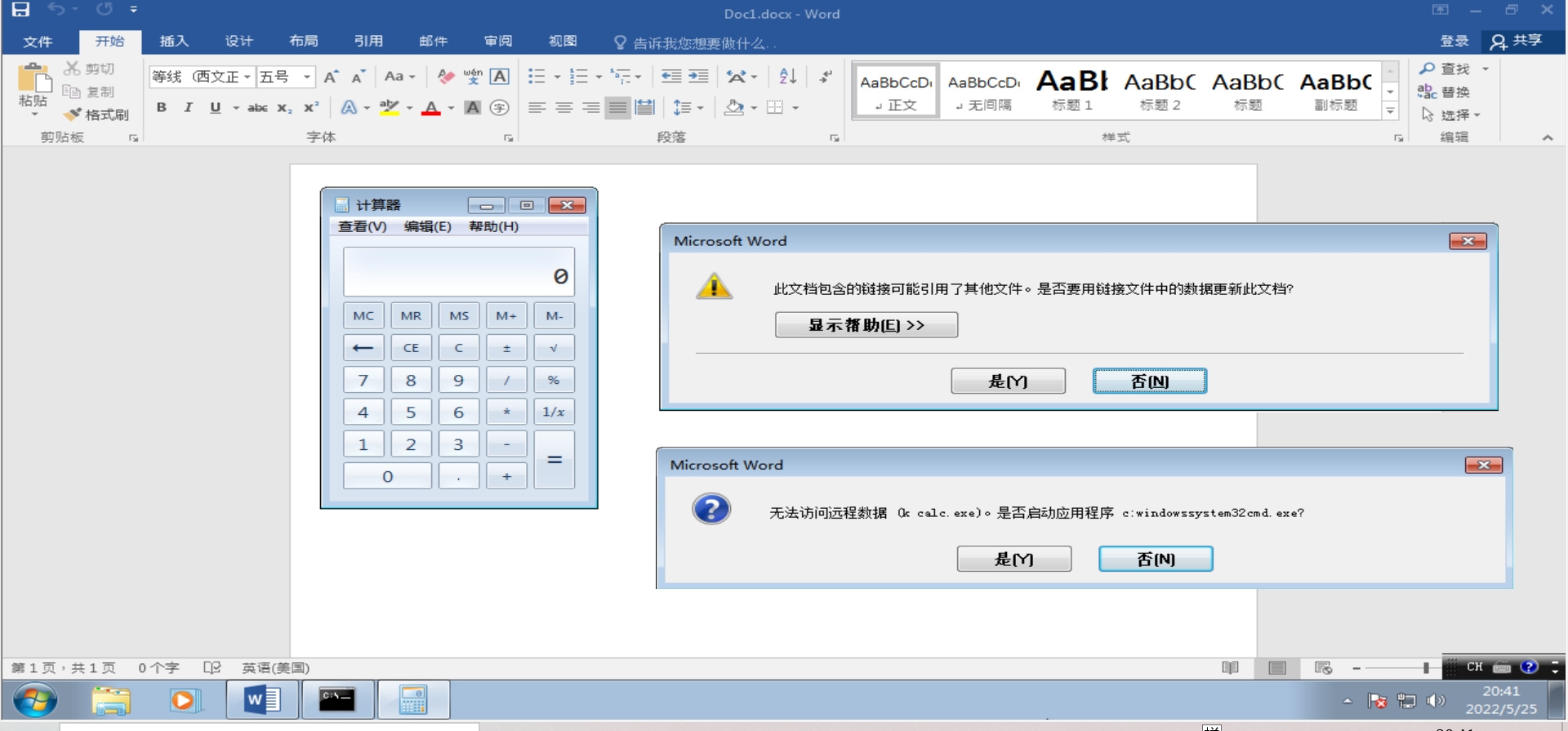This screenshot has width=1568, height=731.
Task: Click the text highlight color icon
Action: 390,107
